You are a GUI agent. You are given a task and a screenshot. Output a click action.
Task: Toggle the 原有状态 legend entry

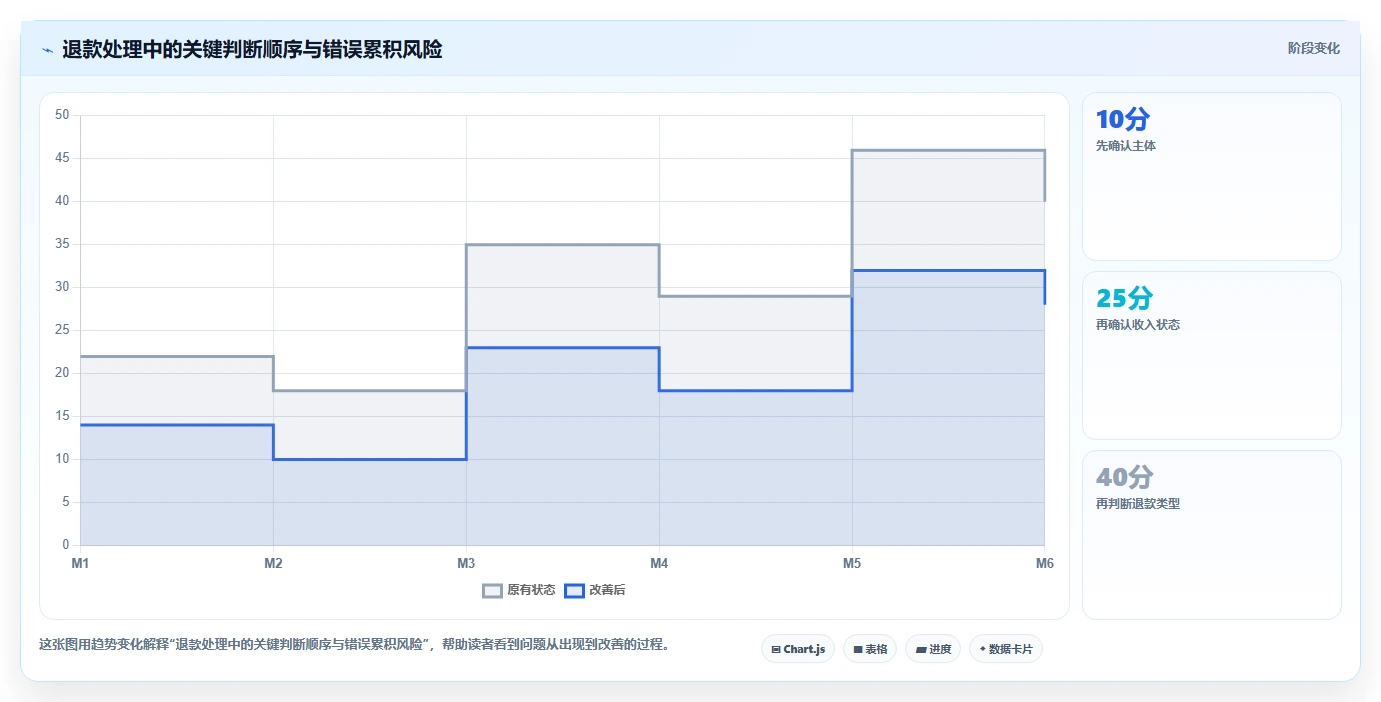[x=519, y=590]
